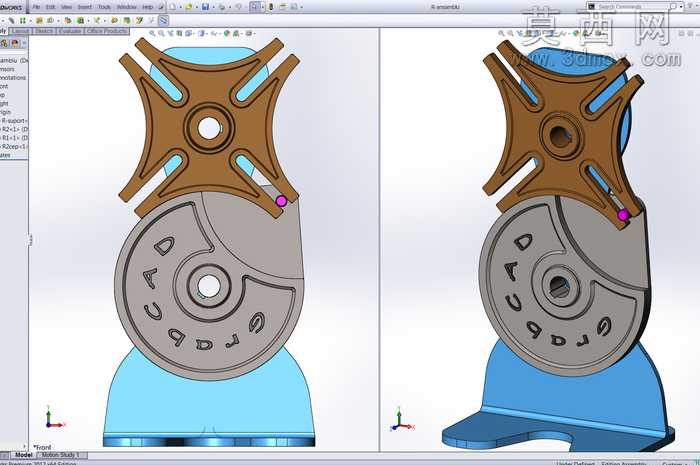This screenshot has height=465, width=700.
Task: Click the highlighted last icon in assembly toolbar
Action: tap(163, 20)
